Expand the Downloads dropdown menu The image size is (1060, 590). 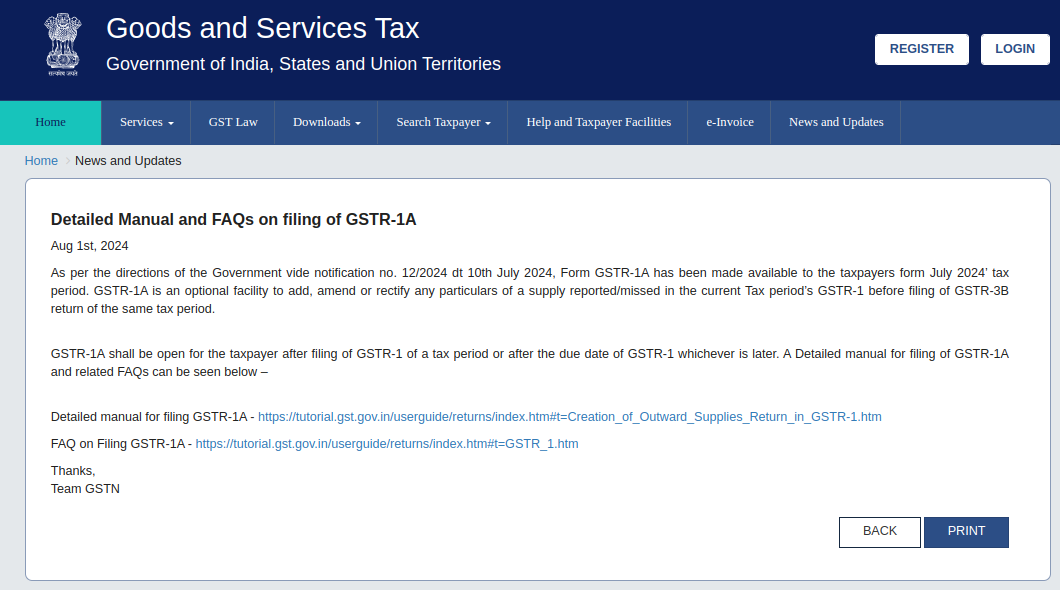point(327,122)
